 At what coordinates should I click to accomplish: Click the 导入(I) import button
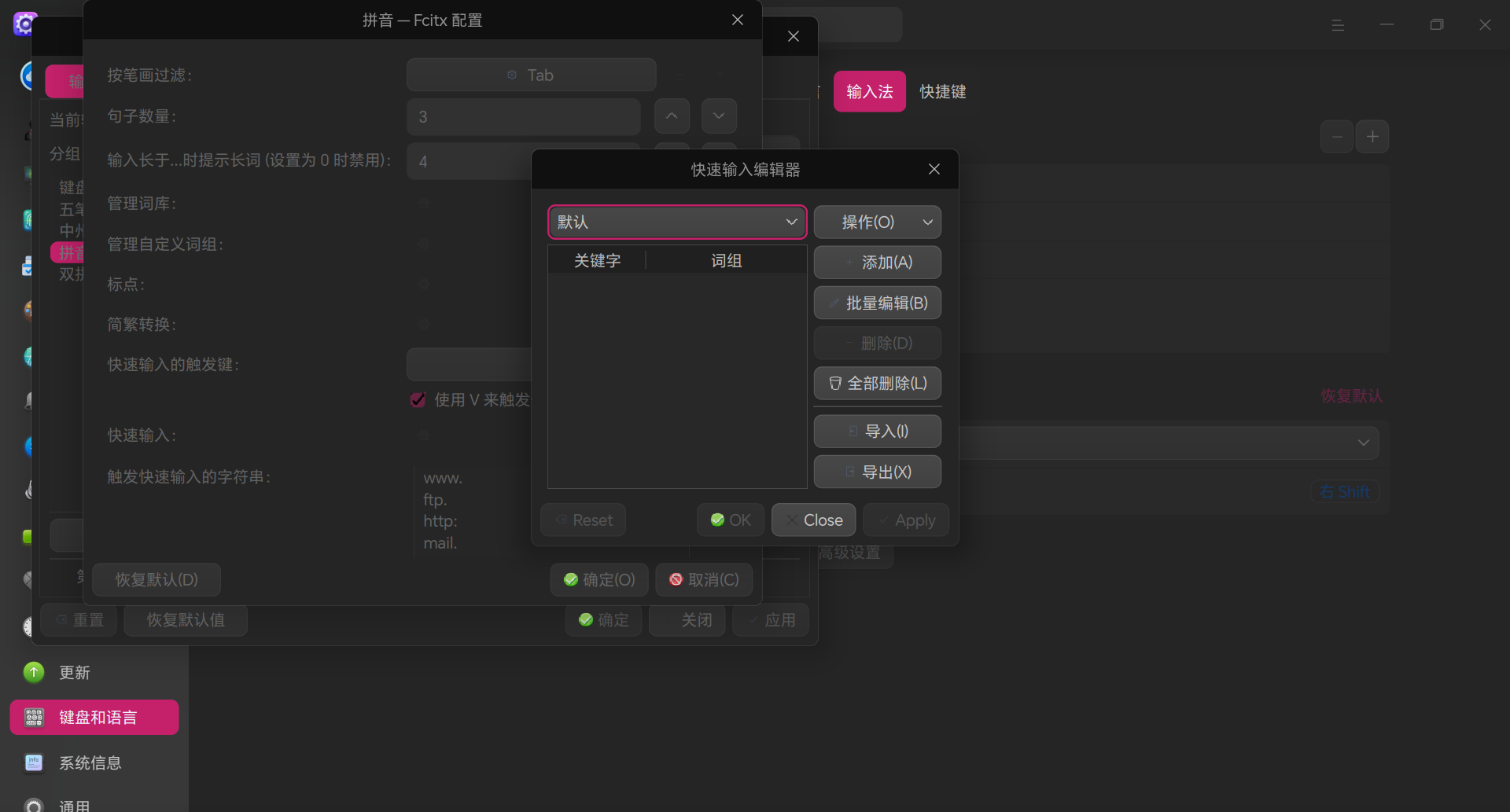(878, 432)
